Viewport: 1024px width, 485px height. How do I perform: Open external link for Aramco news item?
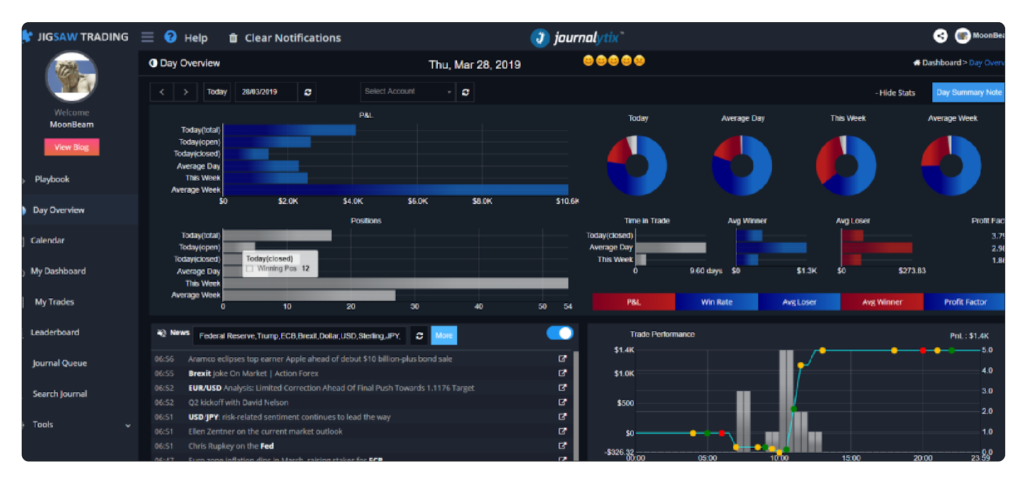pos(562,358)
